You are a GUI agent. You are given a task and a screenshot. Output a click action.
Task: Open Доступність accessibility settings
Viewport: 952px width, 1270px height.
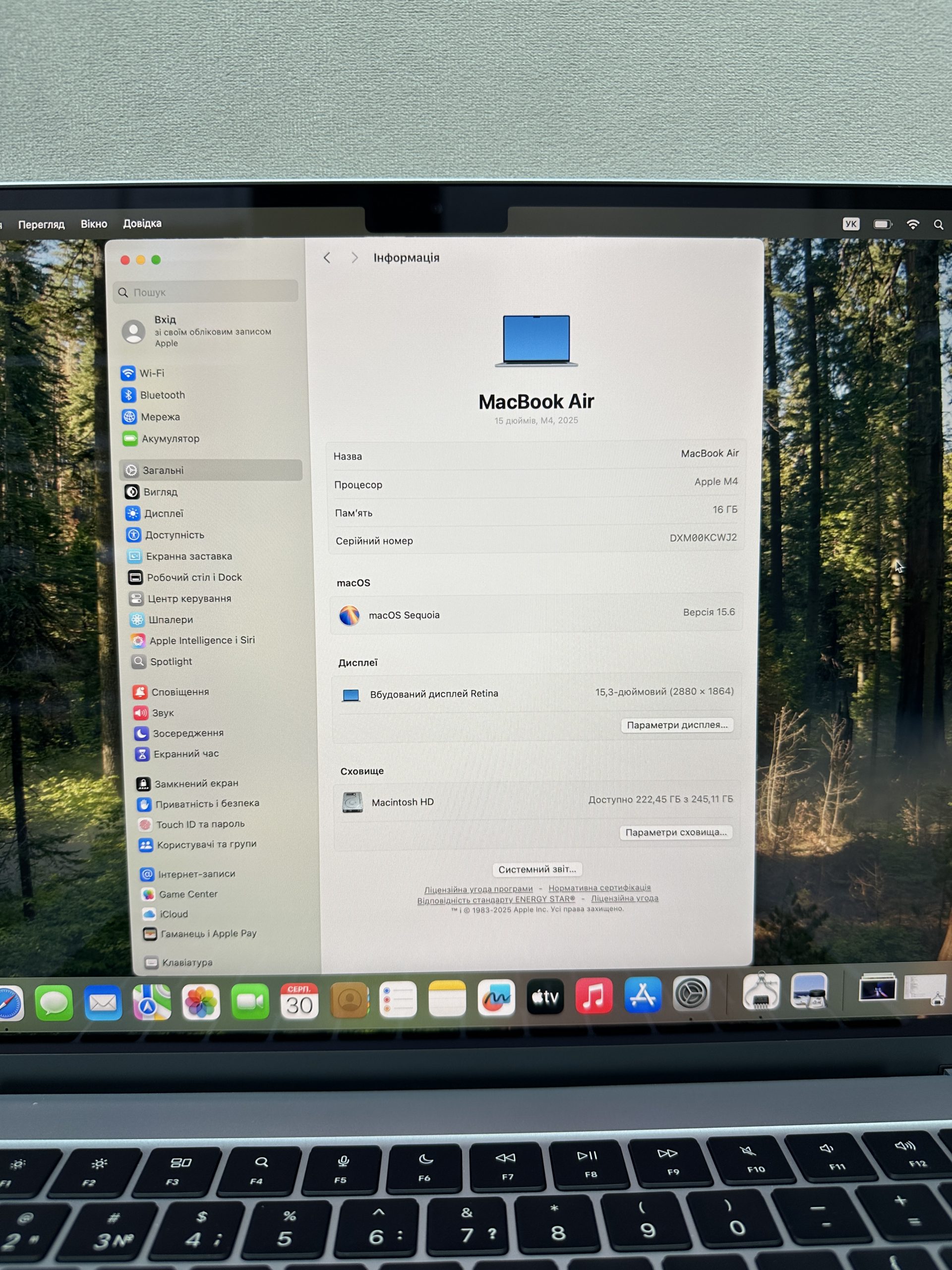165,535
